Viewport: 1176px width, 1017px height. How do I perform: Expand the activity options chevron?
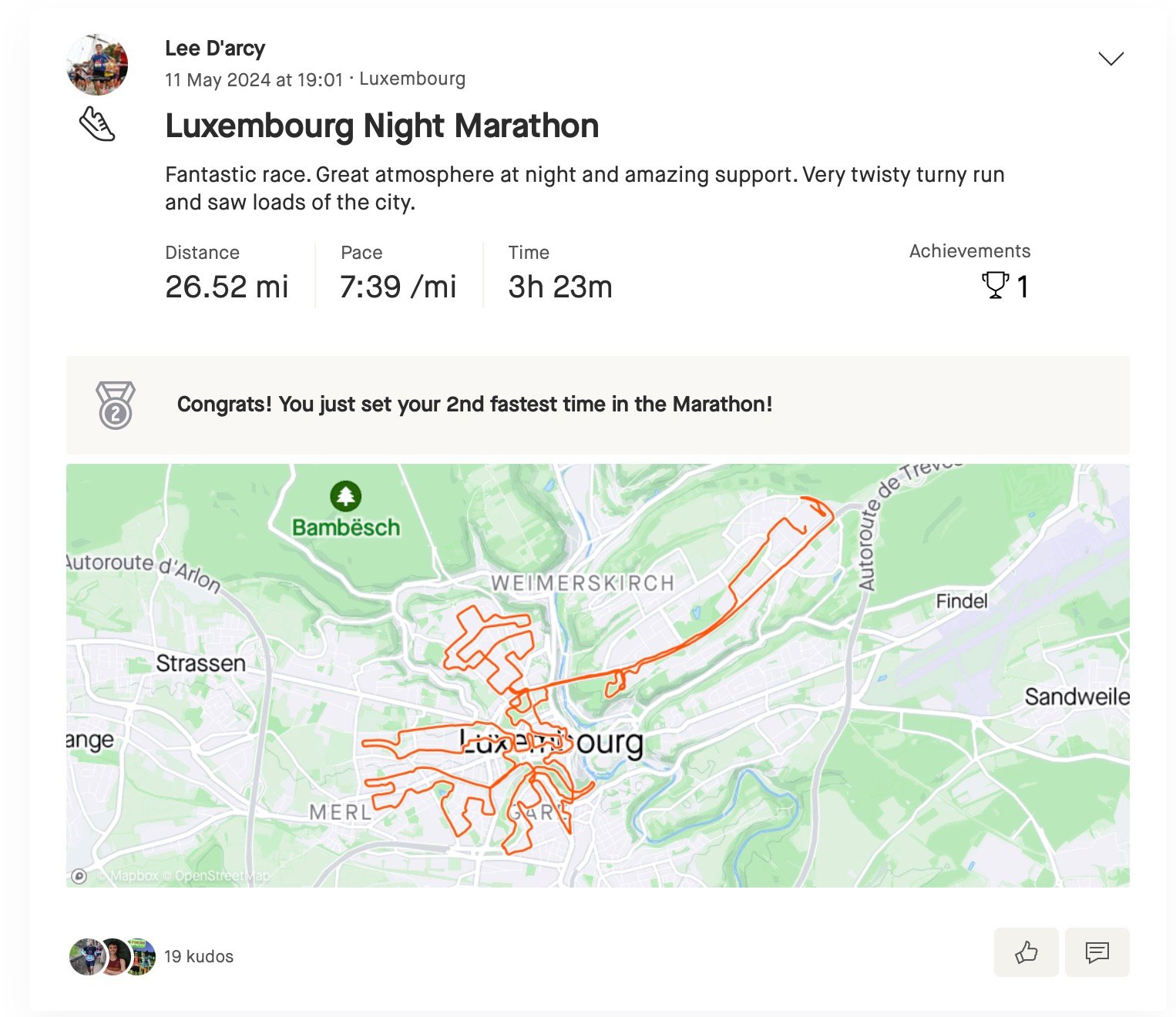[x=1110, y=59]
